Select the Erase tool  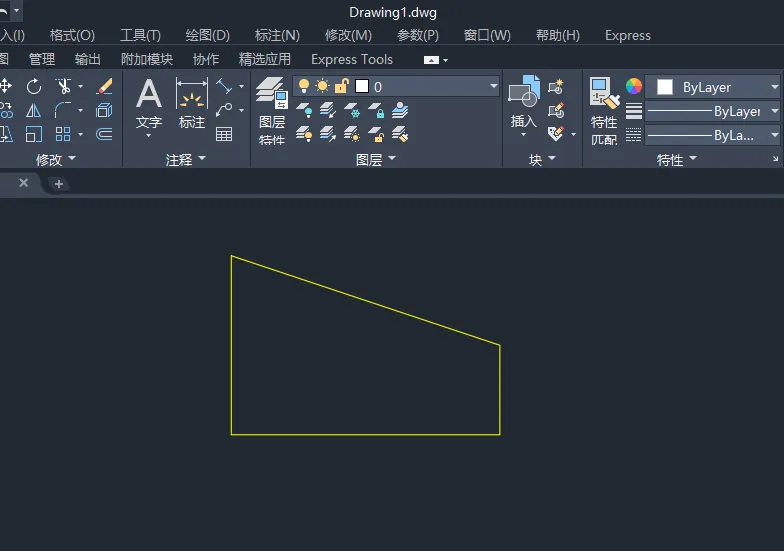click(x=104, y=86)
